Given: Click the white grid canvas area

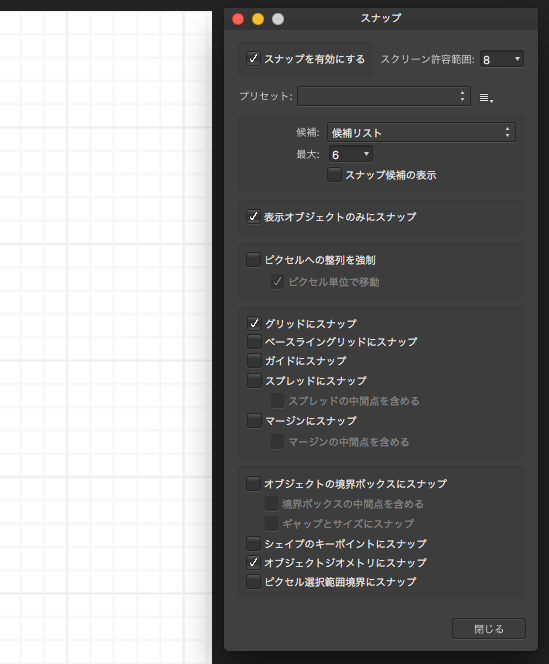Looking at the screenshot, I should click(x=106, y=337).
